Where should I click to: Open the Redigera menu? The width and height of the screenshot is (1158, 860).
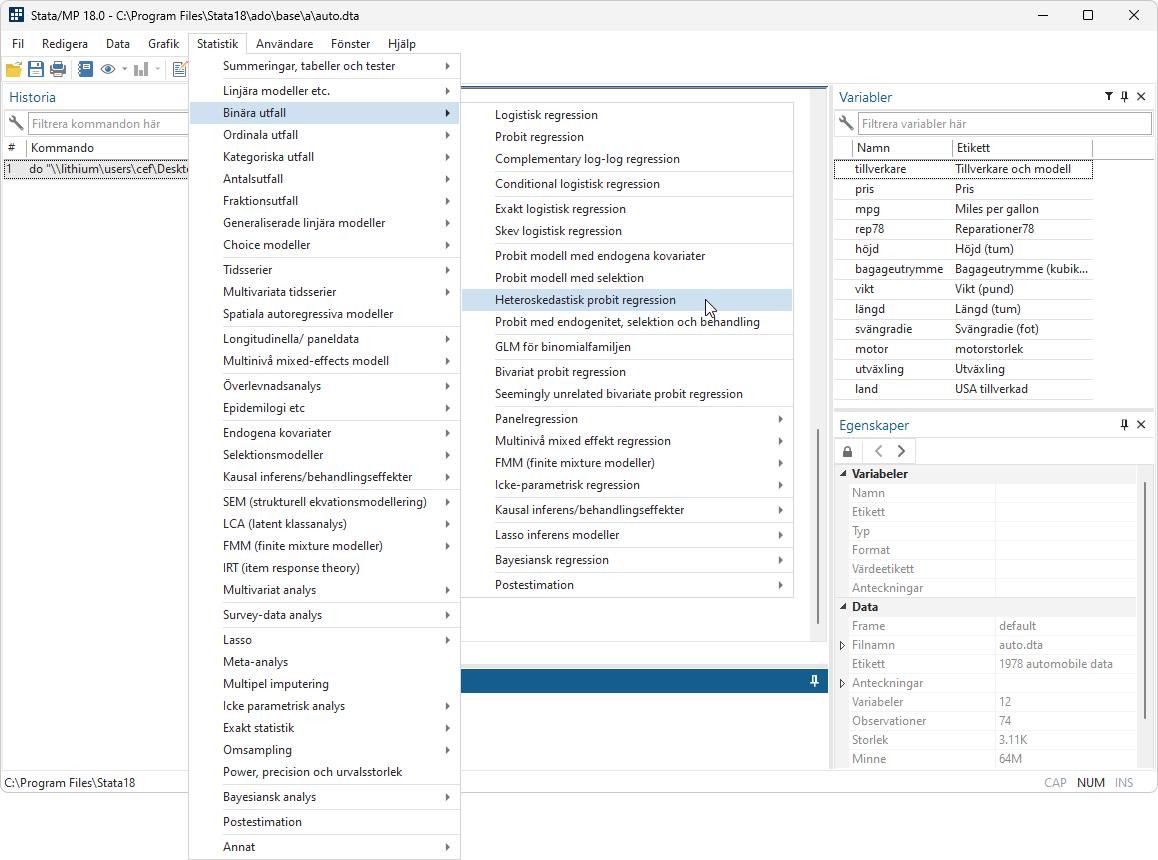(x=65, y=44)
